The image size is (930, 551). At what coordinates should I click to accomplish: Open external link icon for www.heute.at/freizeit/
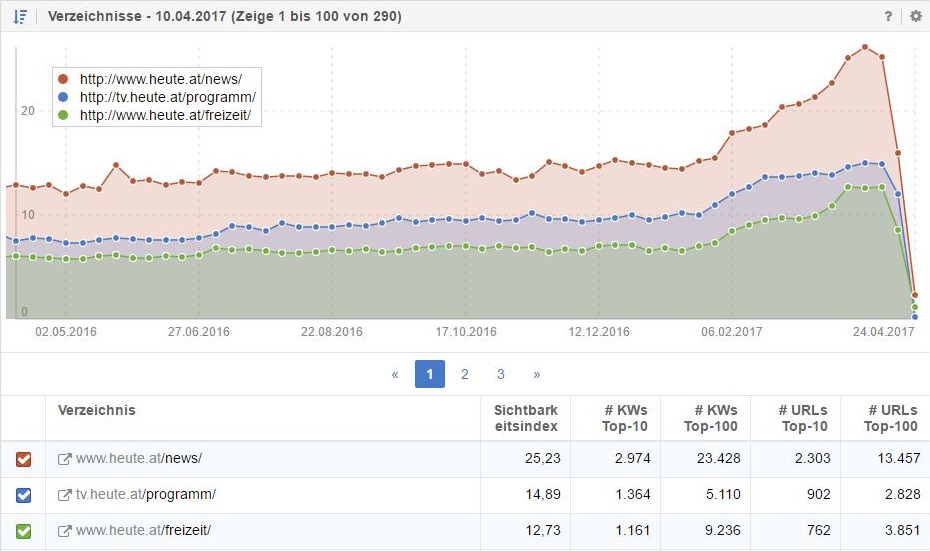65,531
